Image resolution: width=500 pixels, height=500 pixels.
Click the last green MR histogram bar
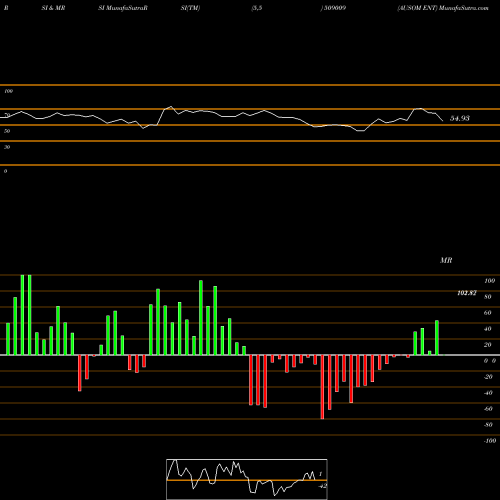437,338
